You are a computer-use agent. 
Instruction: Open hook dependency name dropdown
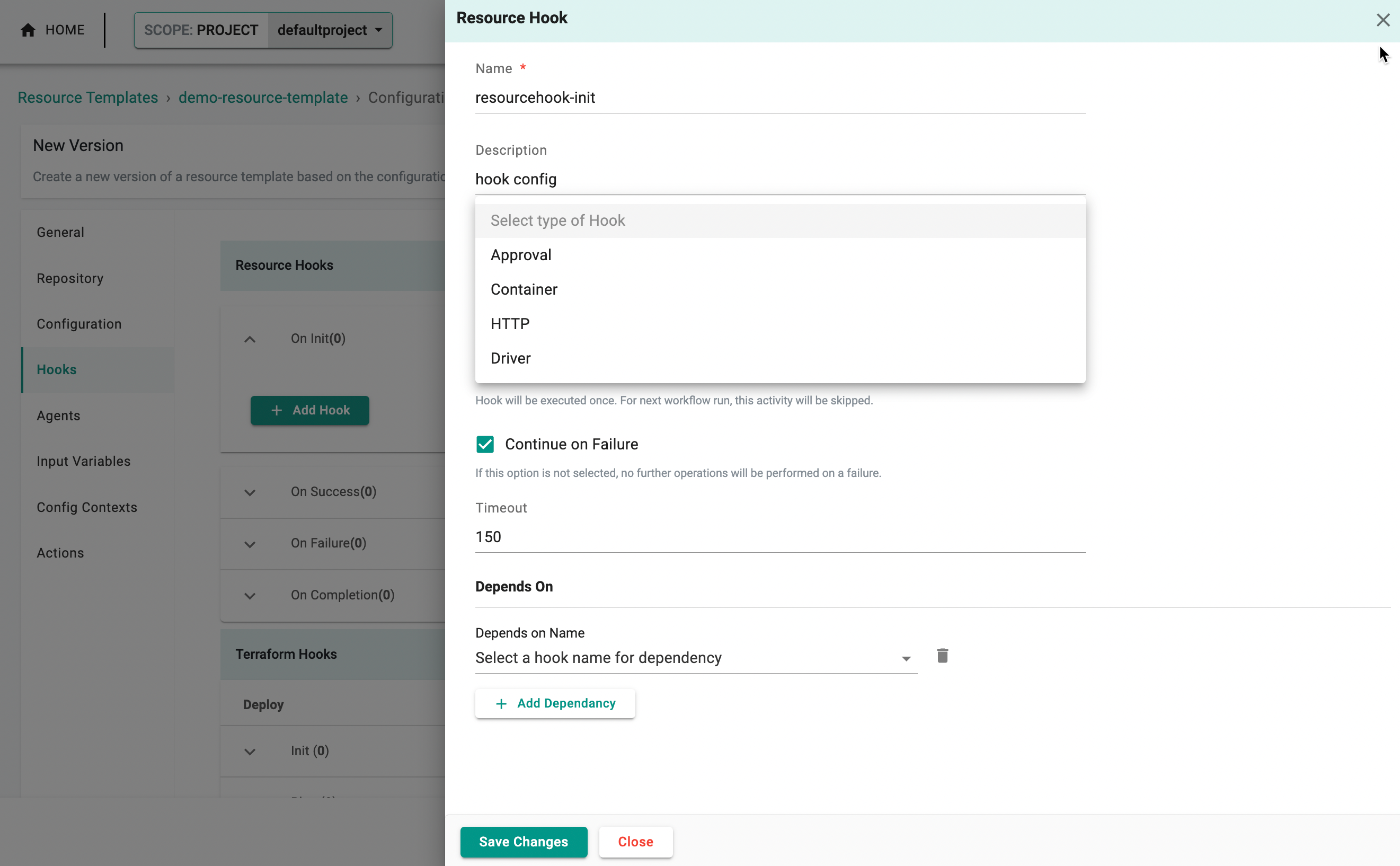pyautogui.click(x=905, y=658)
